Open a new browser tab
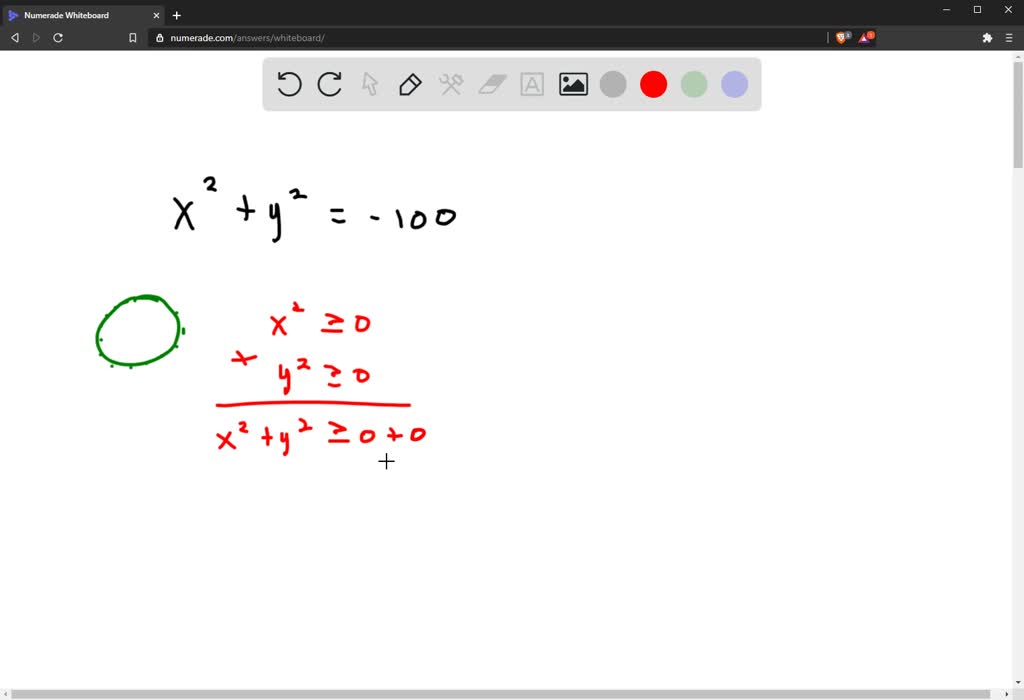1024x700 pixels. point(176,15)
